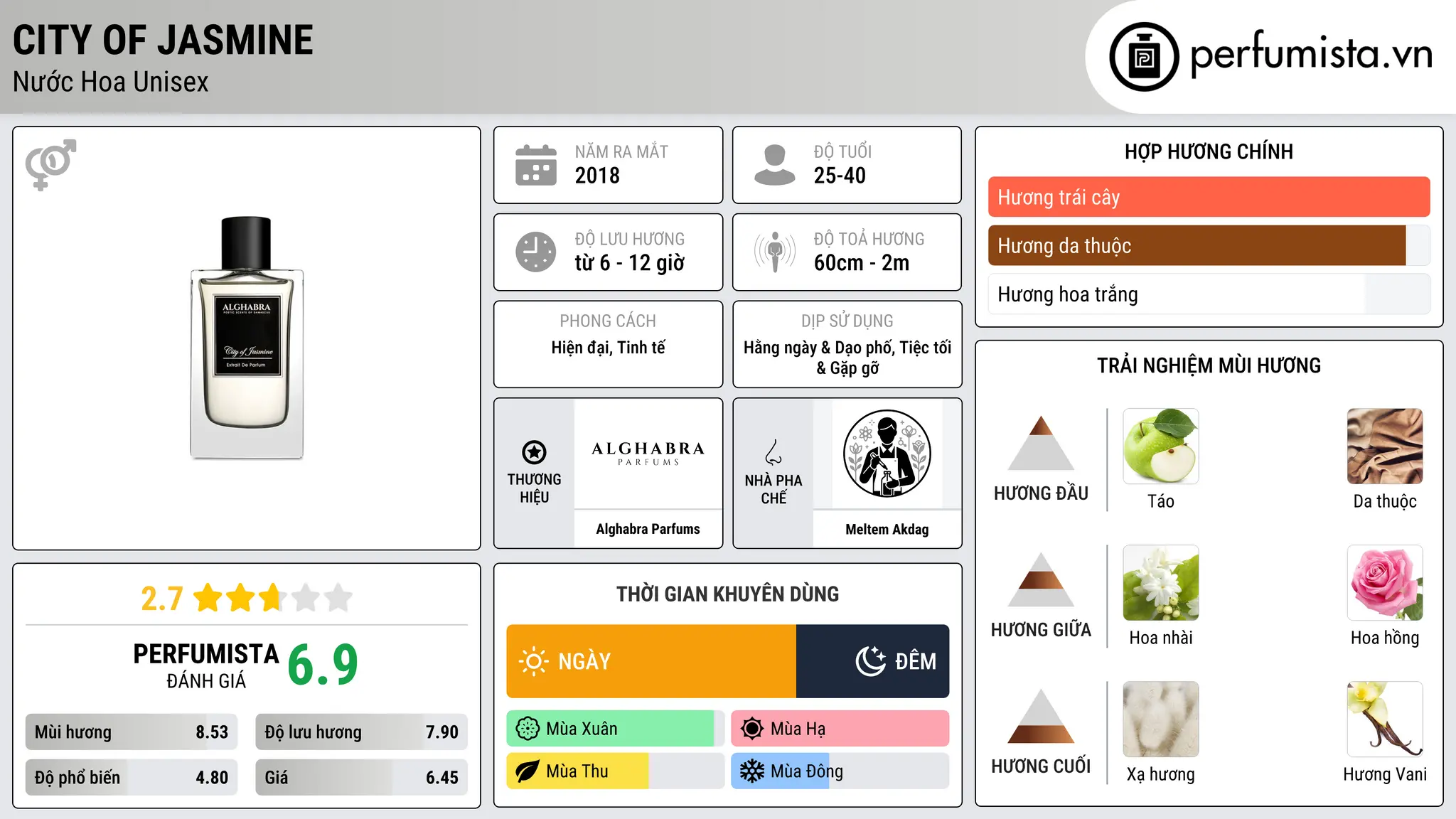Viewport: 1456px width, 819px height.
Task: Open the vanilla note image
Action: 1385,719
